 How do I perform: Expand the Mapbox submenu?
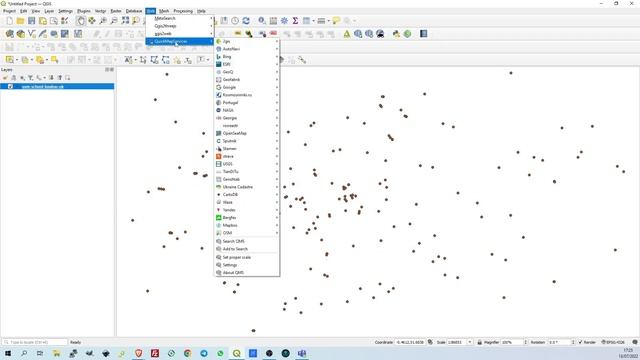(x=247, y=225)
